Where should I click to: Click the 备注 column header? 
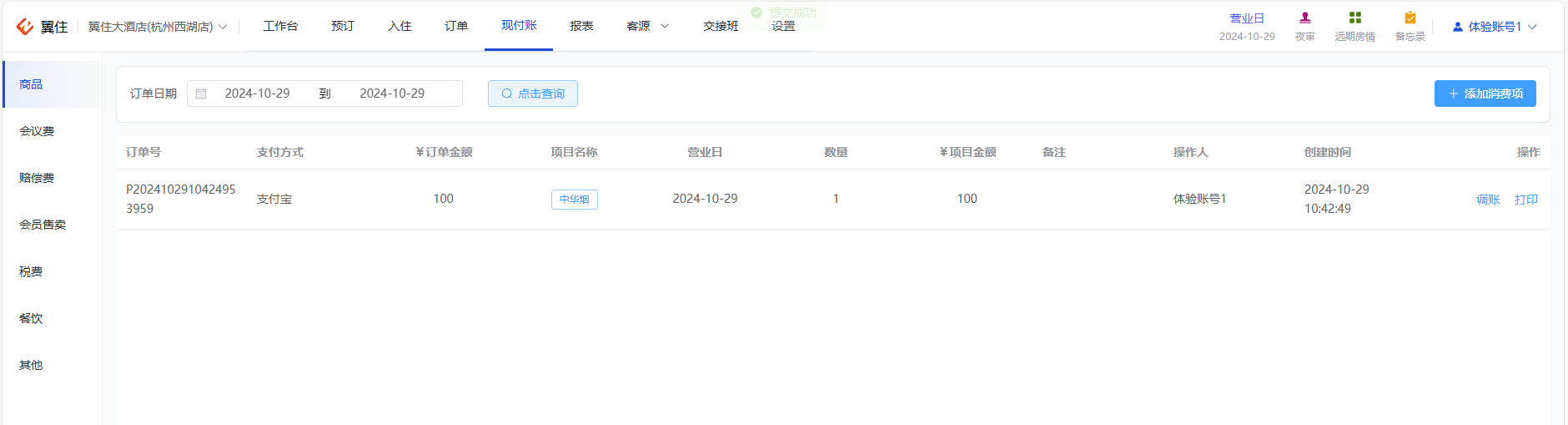[x=1054, y=152]
